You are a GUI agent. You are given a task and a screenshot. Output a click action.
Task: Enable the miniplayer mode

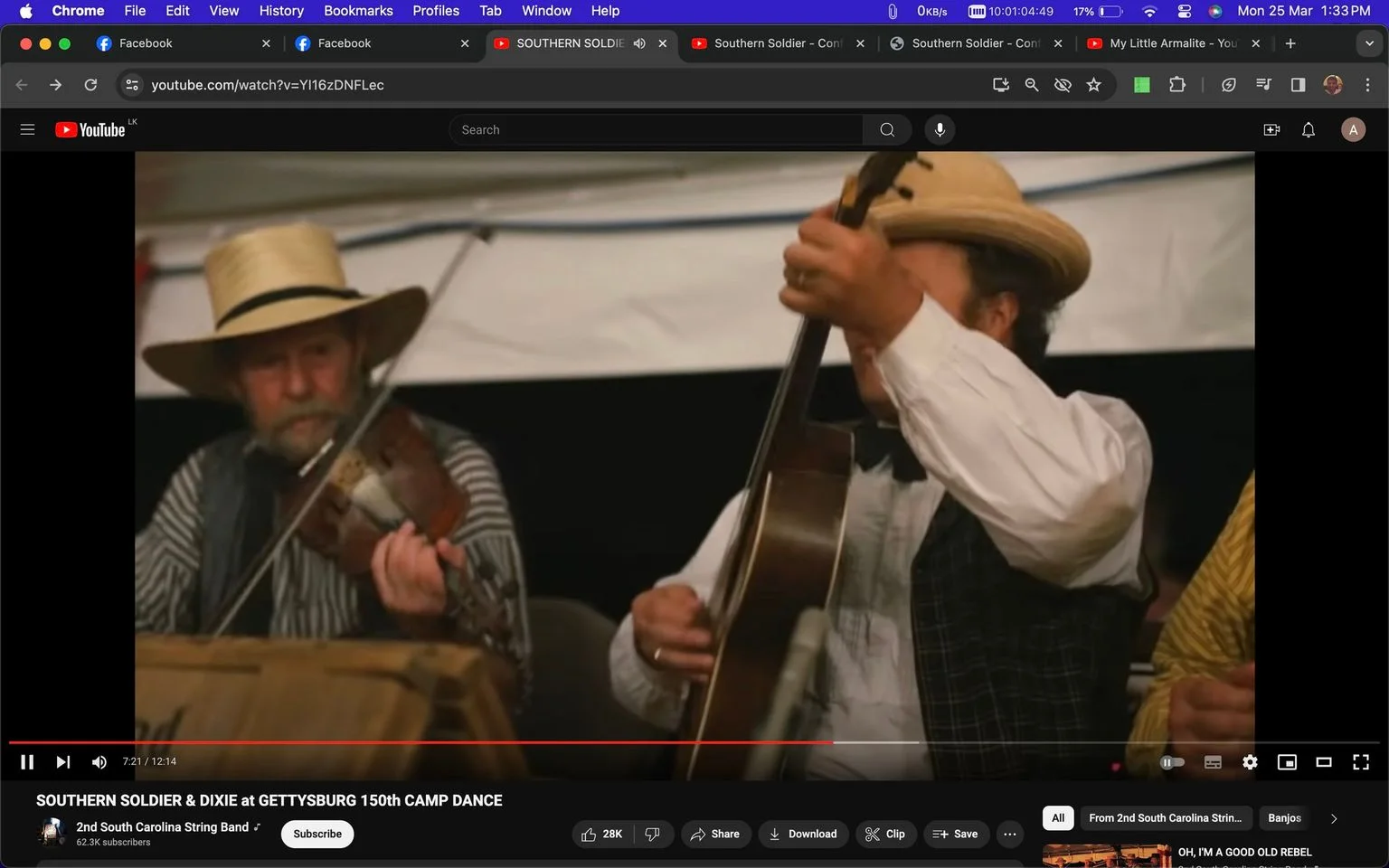[x=1287, y=762]
